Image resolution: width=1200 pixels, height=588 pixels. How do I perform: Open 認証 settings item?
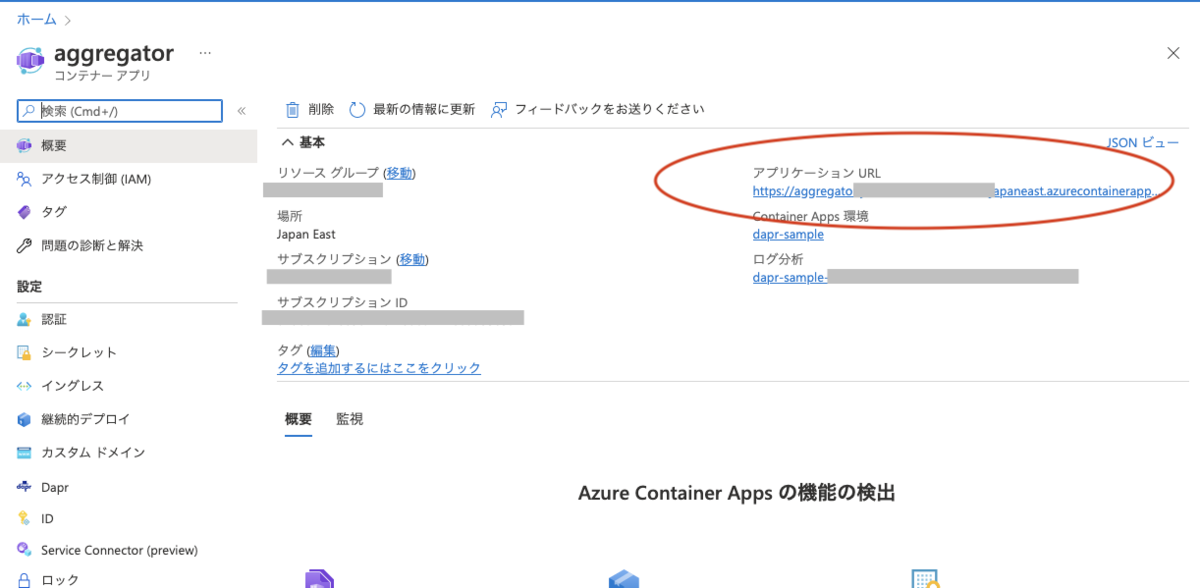[54, 320]
